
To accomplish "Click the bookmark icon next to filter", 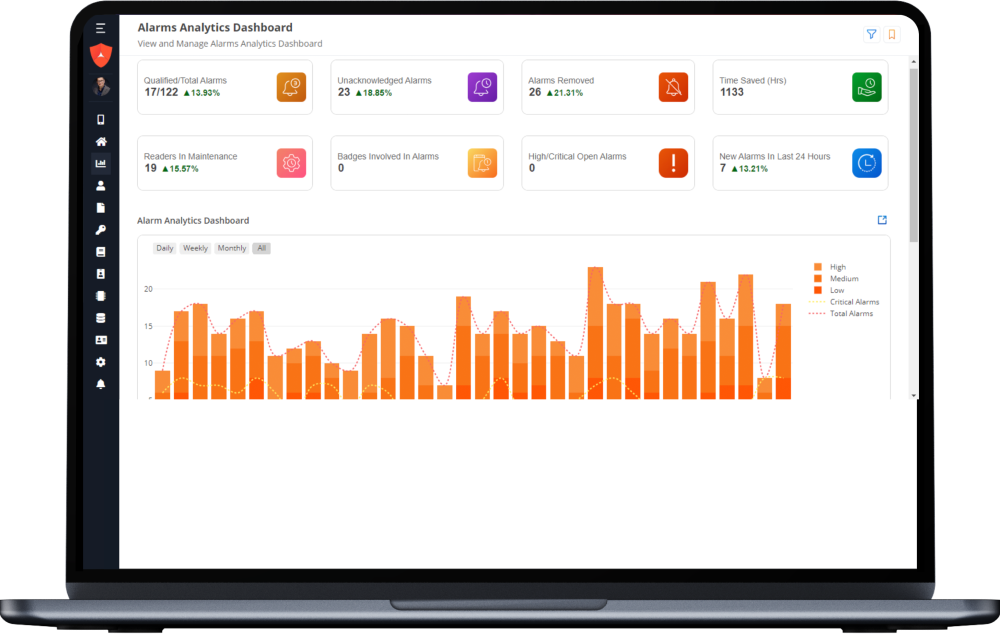I will pos(893,34).
